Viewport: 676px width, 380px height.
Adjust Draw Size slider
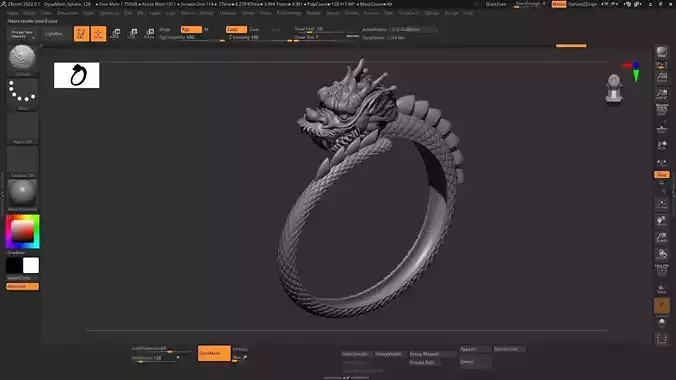(x=325, y=38)
